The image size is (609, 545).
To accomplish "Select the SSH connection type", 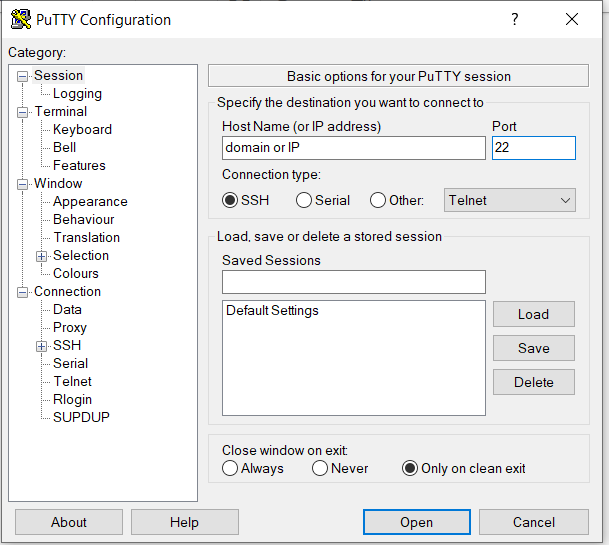I will click(231, 200).
